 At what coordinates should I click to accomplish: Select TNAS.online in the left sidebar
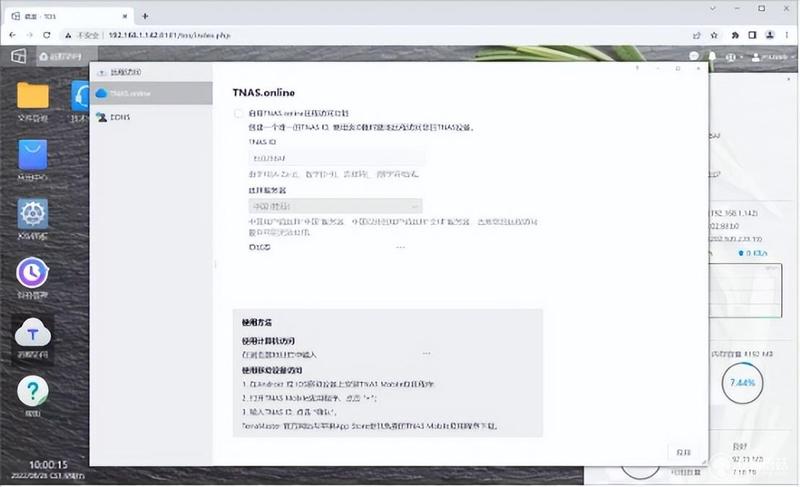[151, 93]
